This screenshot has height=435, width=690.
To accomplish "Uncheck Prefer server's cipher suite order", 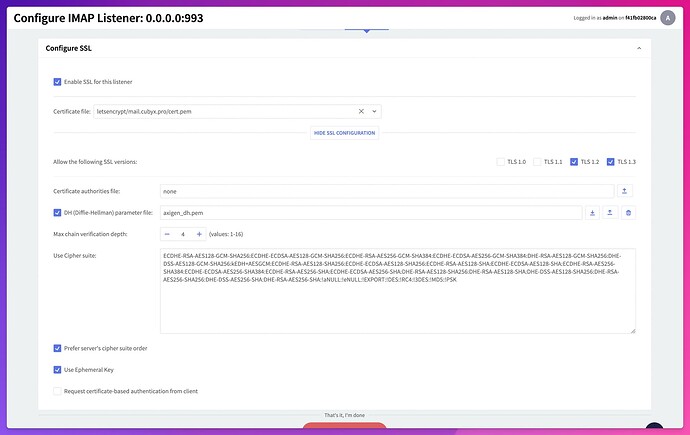I will 57,348.
